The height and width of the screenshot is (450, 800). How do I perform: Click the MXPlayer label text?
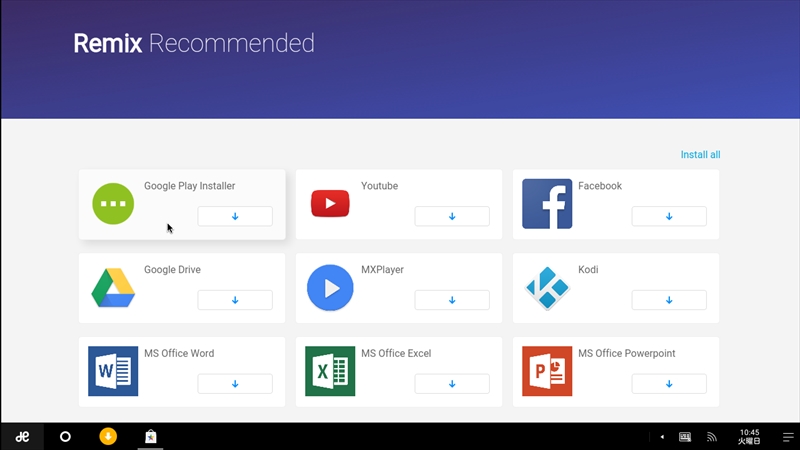pos(382,270)
